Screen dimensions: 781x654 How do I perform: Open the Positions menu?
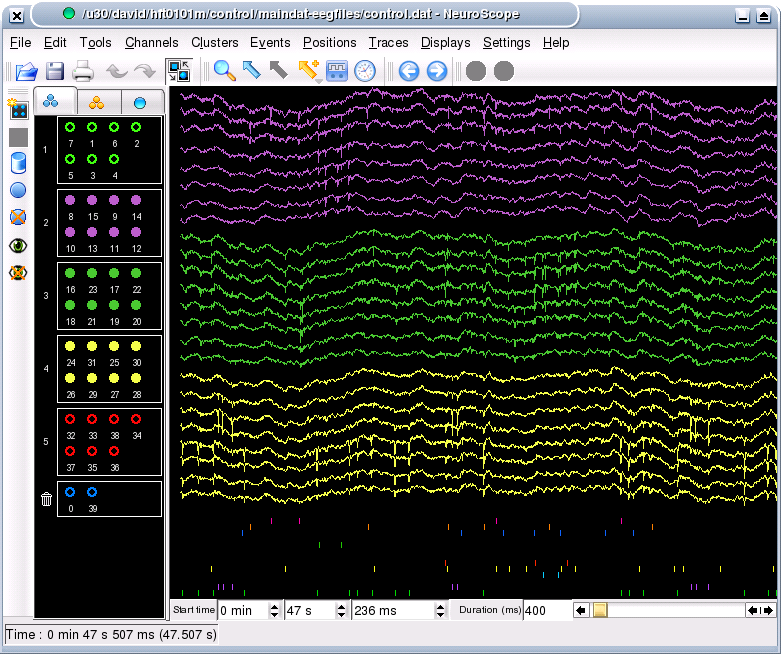click(x=329, y=43)
